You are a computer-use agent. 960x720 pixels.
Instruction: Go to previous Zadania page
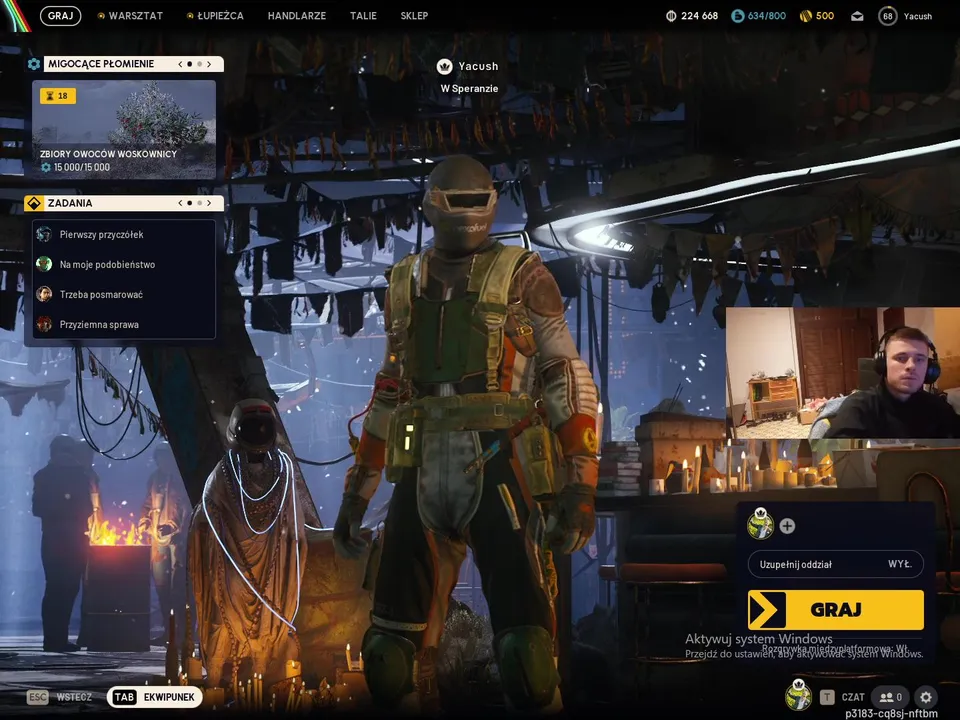pyautogui.click(x=180, y=203)
